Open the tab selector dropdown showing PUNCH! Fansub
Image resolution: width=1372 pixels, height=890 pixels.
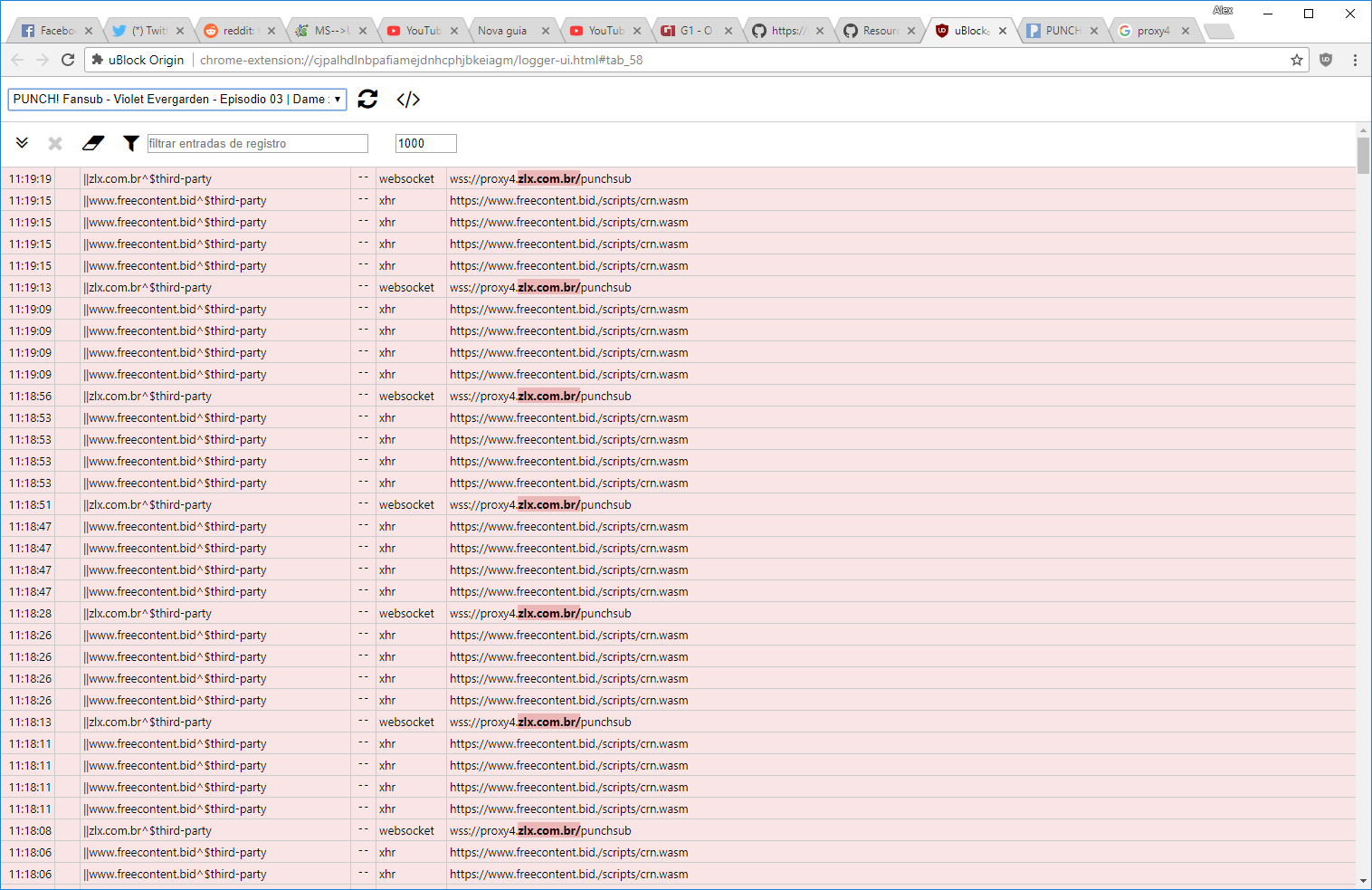tap(177, 100)
